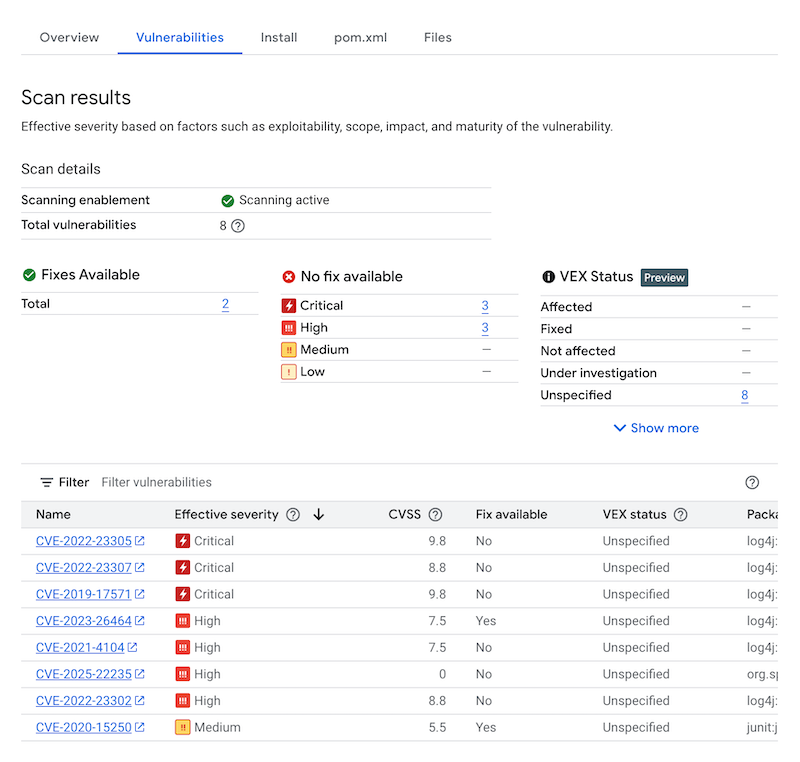Click the Filter vulnerabilities input field
The height and width of the screenshot is (762, 800).
tap(157, 482)
